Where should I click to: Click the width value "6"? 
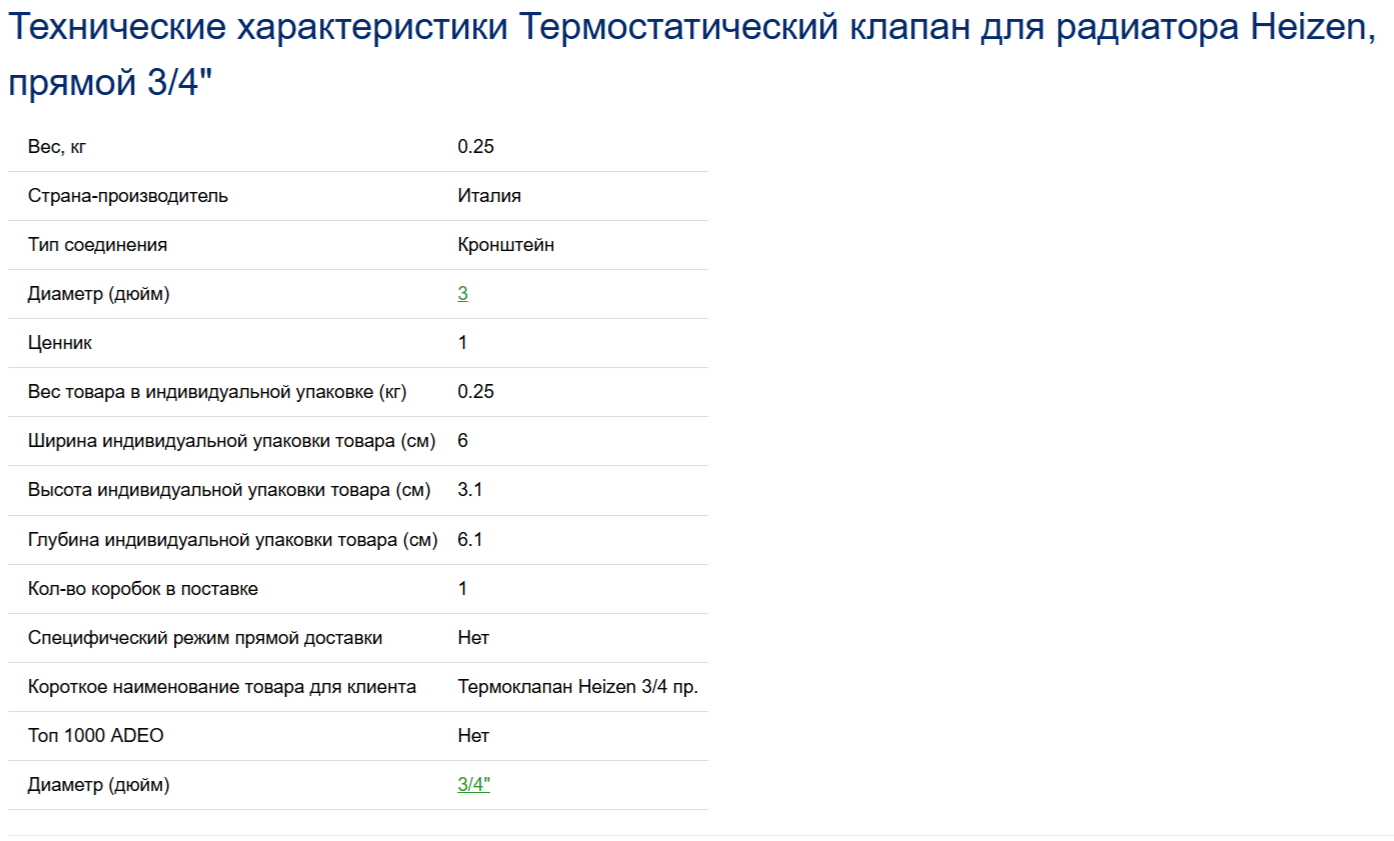tap(463, 441)
